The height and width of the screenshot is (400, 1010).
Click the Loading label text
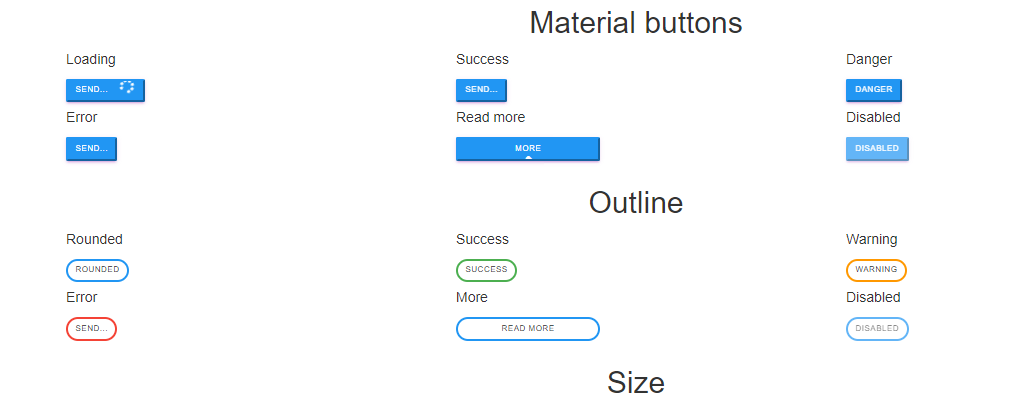click(91, 59)
